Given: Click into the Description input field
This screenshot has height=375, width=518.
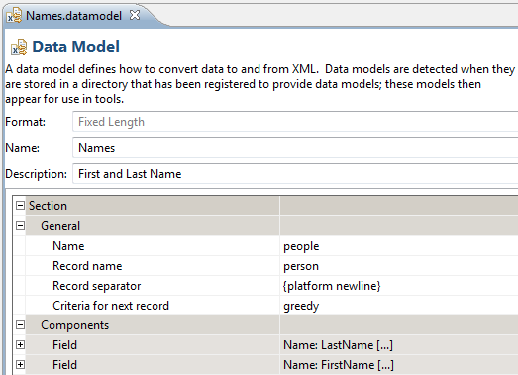Looking at the screenshot, I should coord(295,174).
